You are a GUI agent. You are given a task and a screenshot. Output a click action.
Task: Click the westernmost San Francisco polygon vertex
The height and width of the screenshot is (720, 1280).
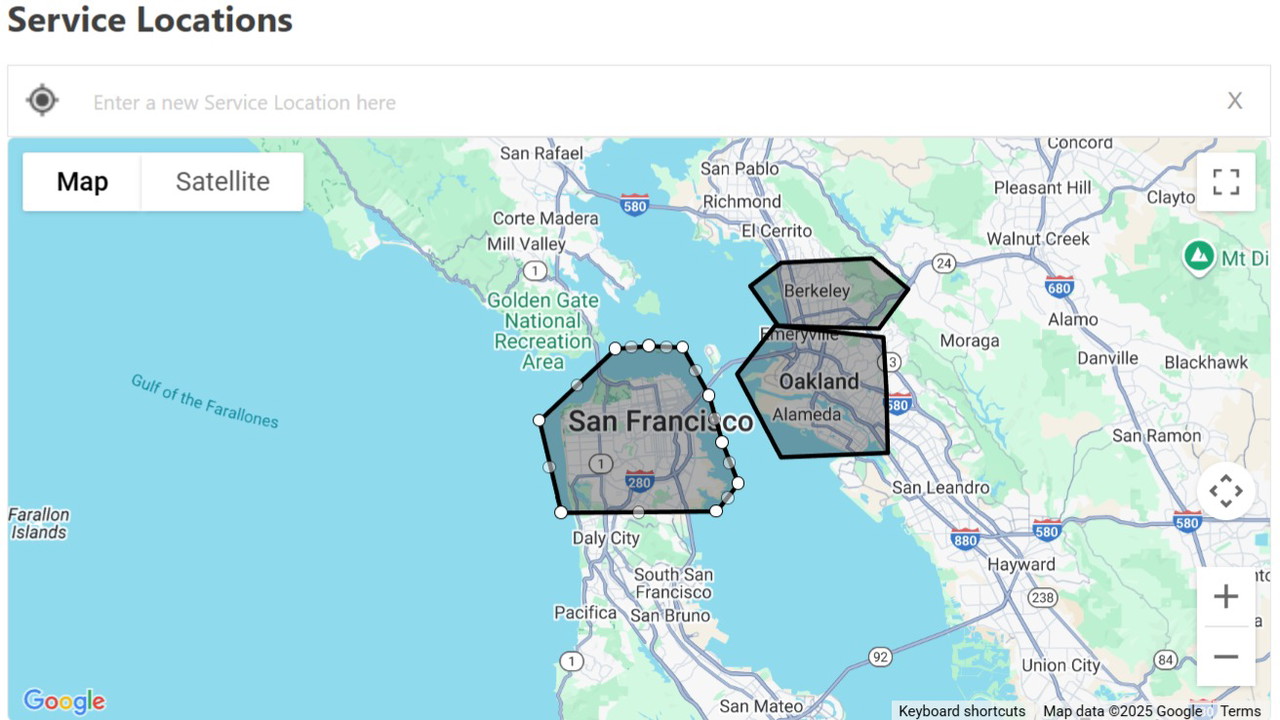540,420
